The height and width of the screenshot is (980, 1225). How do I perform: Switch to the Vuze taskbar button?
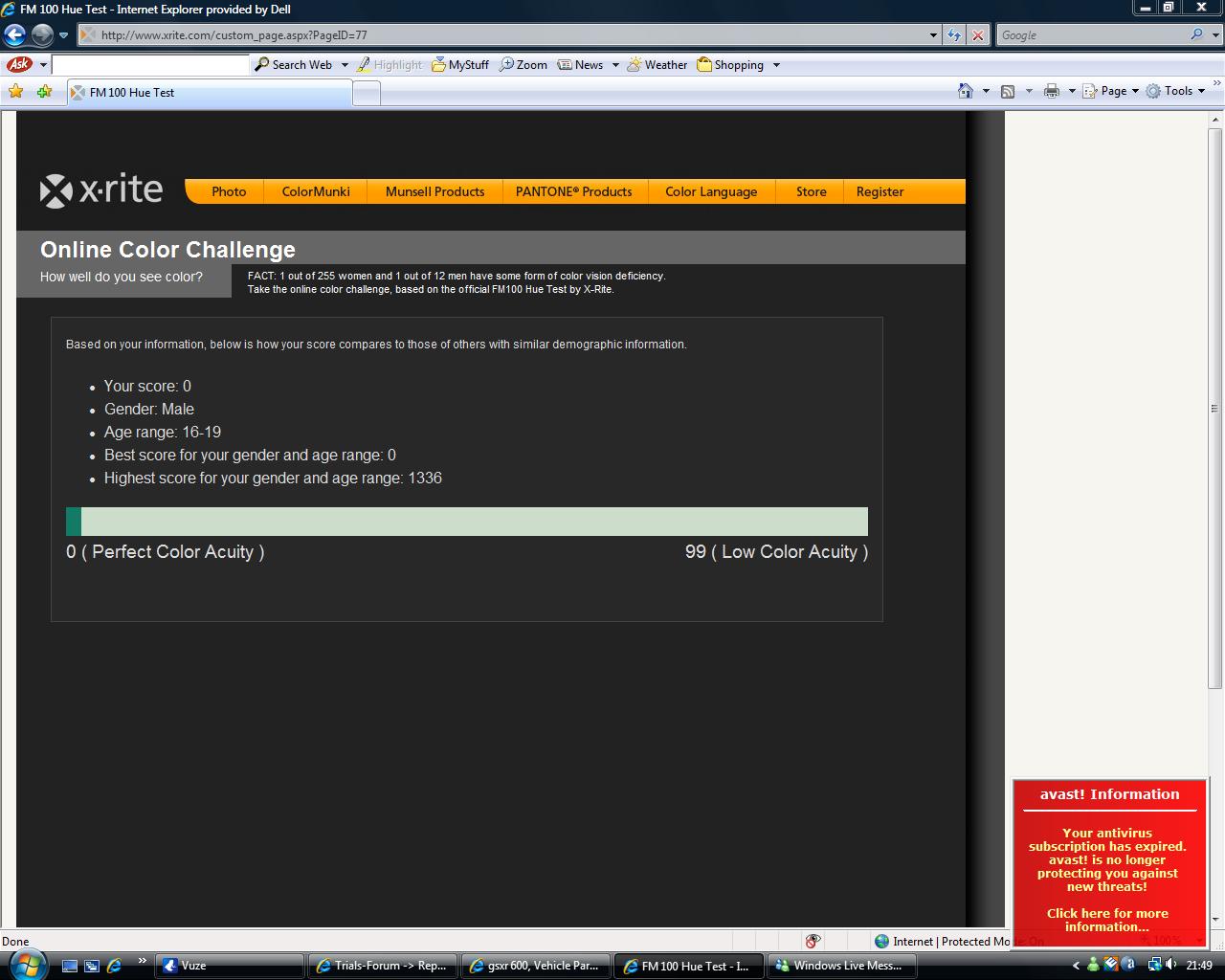coord(229,966)
